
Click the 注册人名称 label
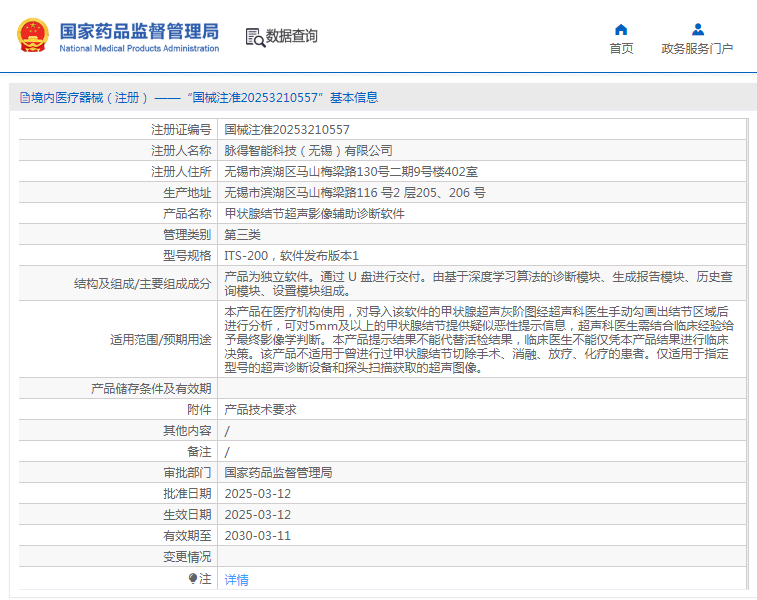coord(181,151)
